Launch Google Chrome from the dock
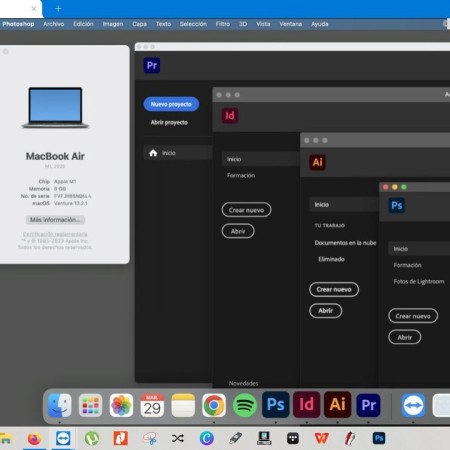Screen dimensions: 450x450 tap(214, 405)
